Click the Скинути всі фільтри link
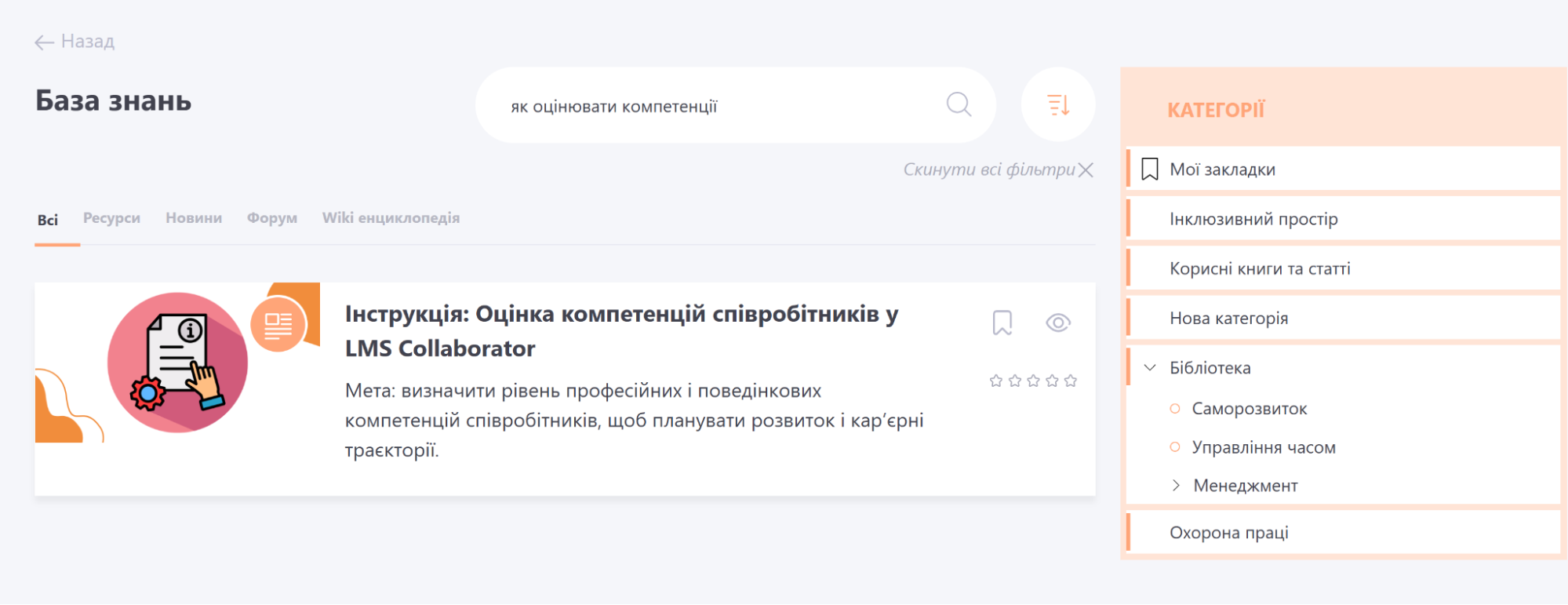 click(x=988, y=170)
